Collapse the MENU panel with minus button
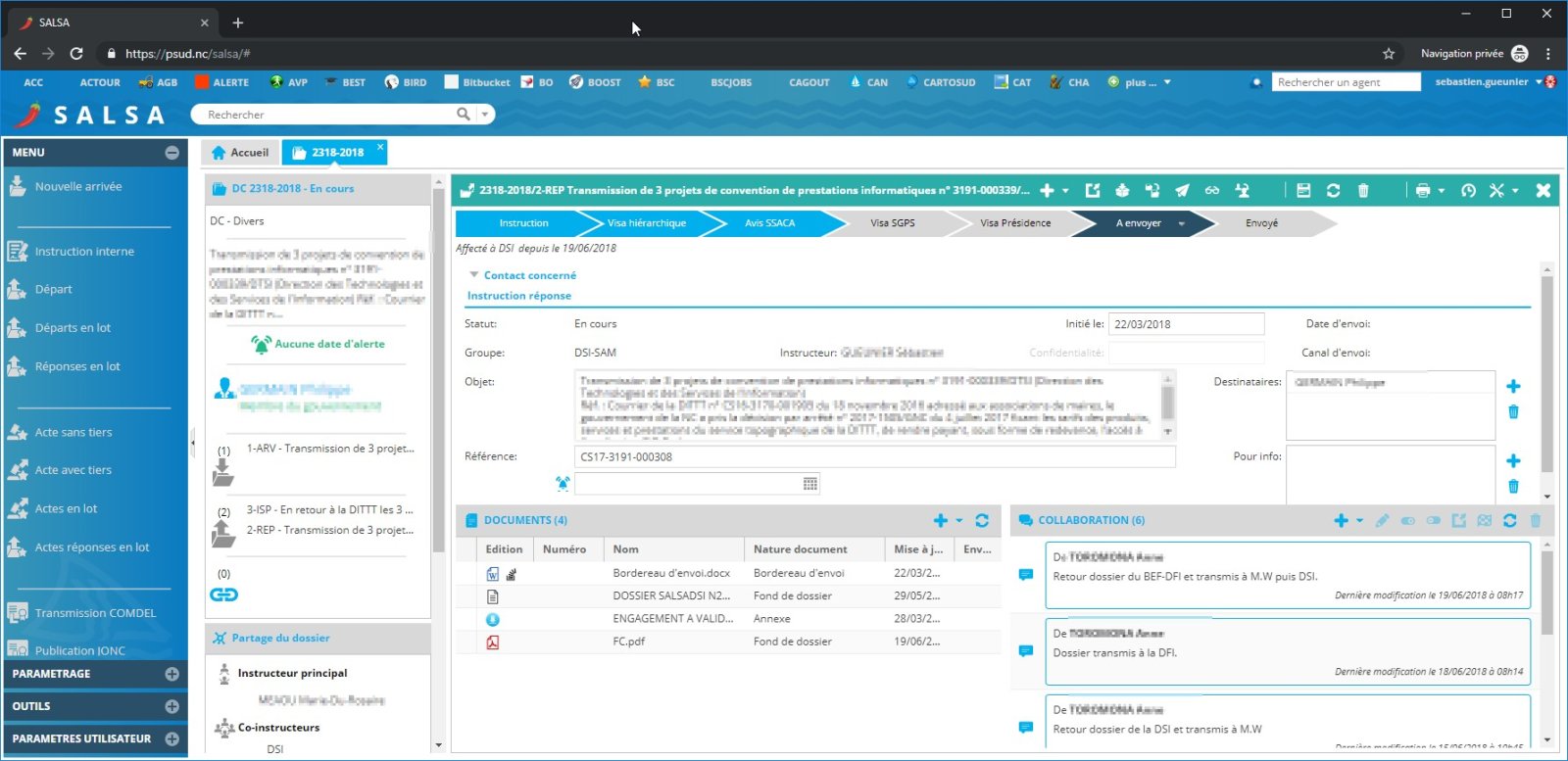 coord(172,153)
